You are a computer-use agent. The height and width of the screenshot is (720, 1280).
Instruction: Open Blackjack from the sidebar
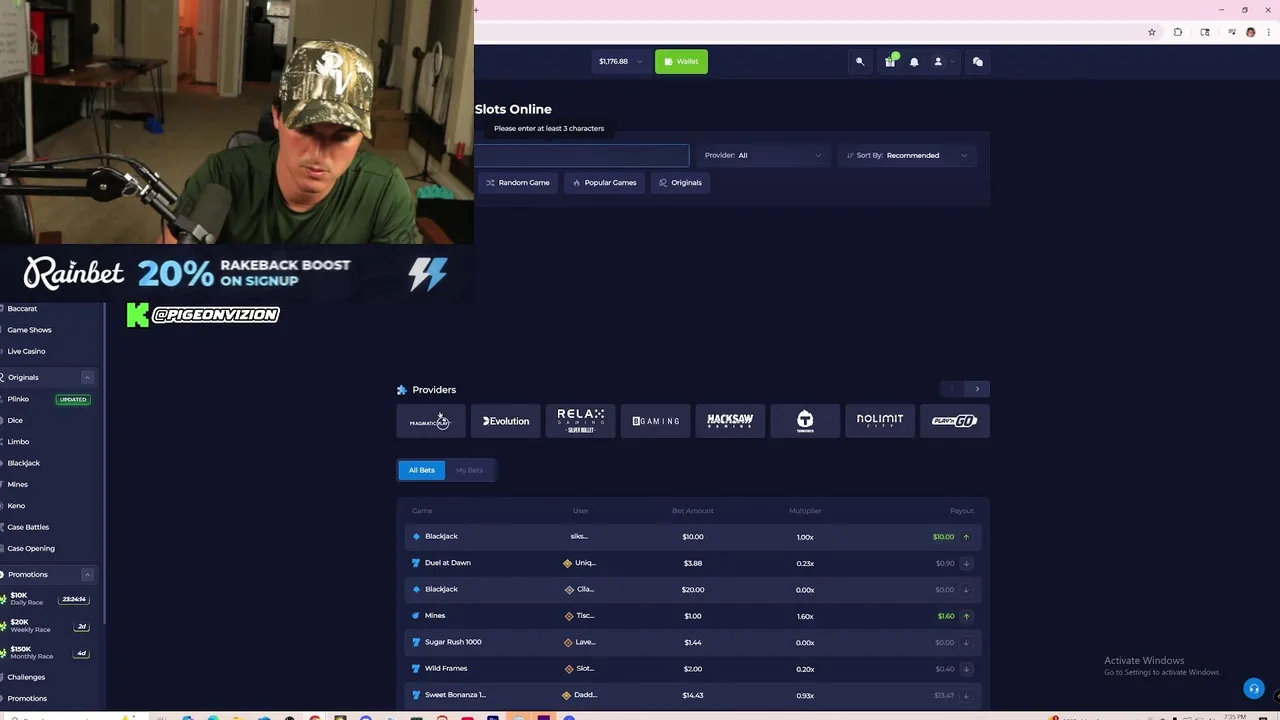23,463
